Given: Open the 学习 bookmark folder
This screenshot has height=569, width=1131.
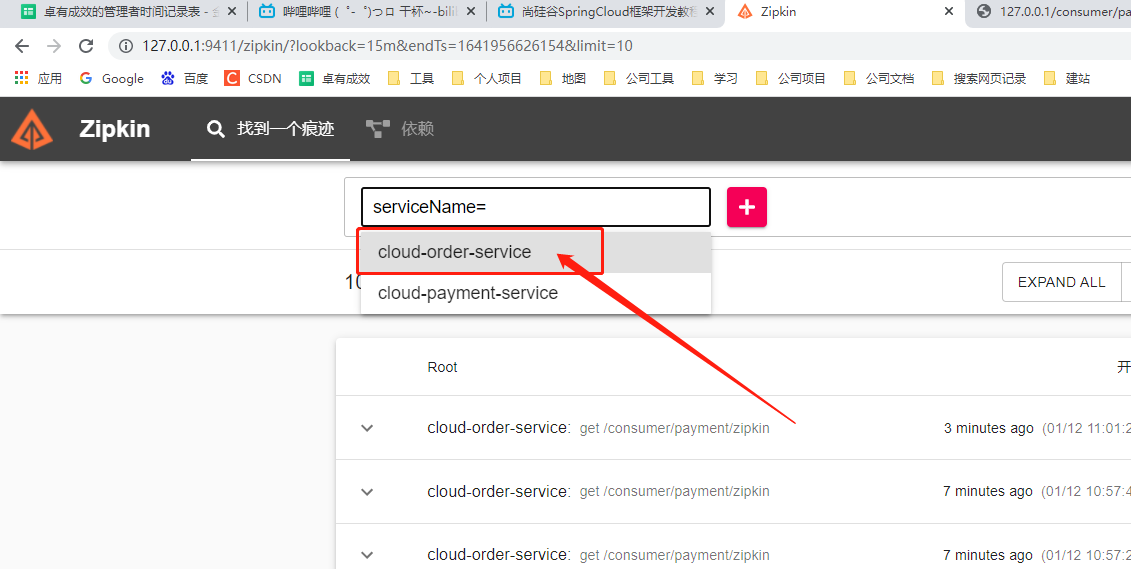Looking at the screenshot, I should 714,79.
